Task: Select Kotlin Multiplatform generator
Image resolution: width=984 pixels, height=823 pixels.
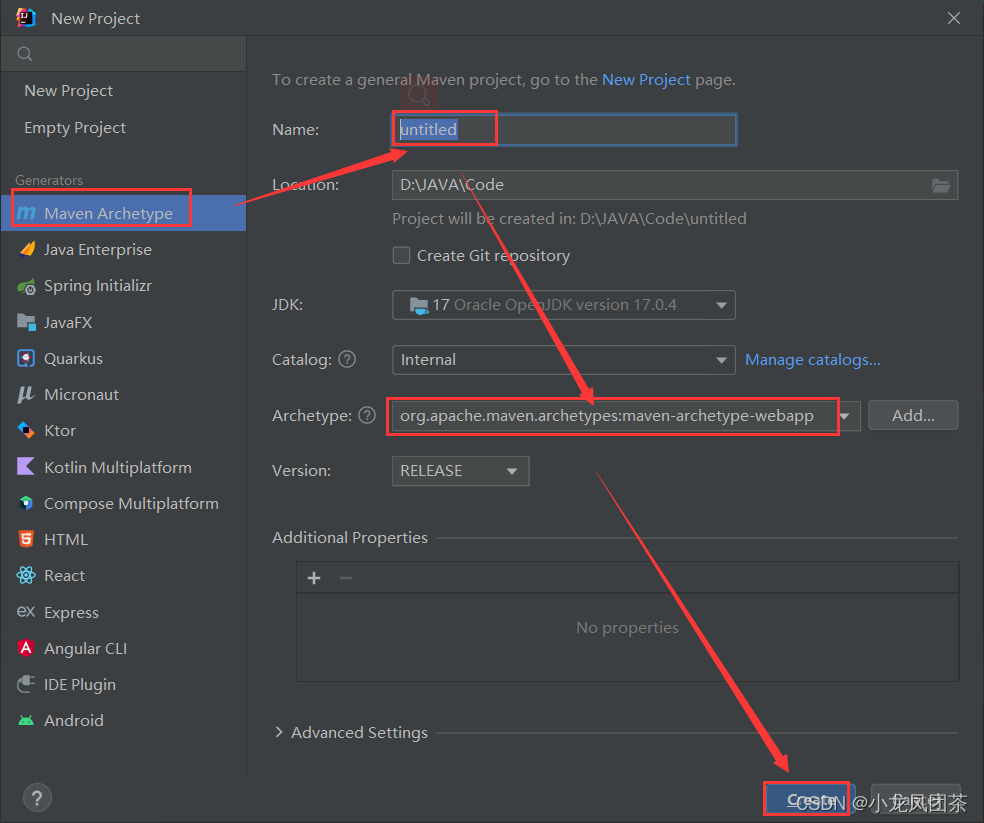Action: click(124, 467)
